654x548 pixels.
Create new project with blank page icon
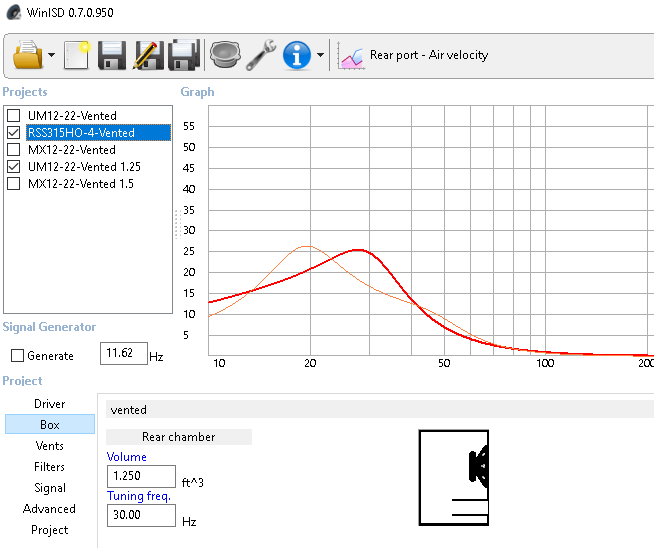[77, 55]
